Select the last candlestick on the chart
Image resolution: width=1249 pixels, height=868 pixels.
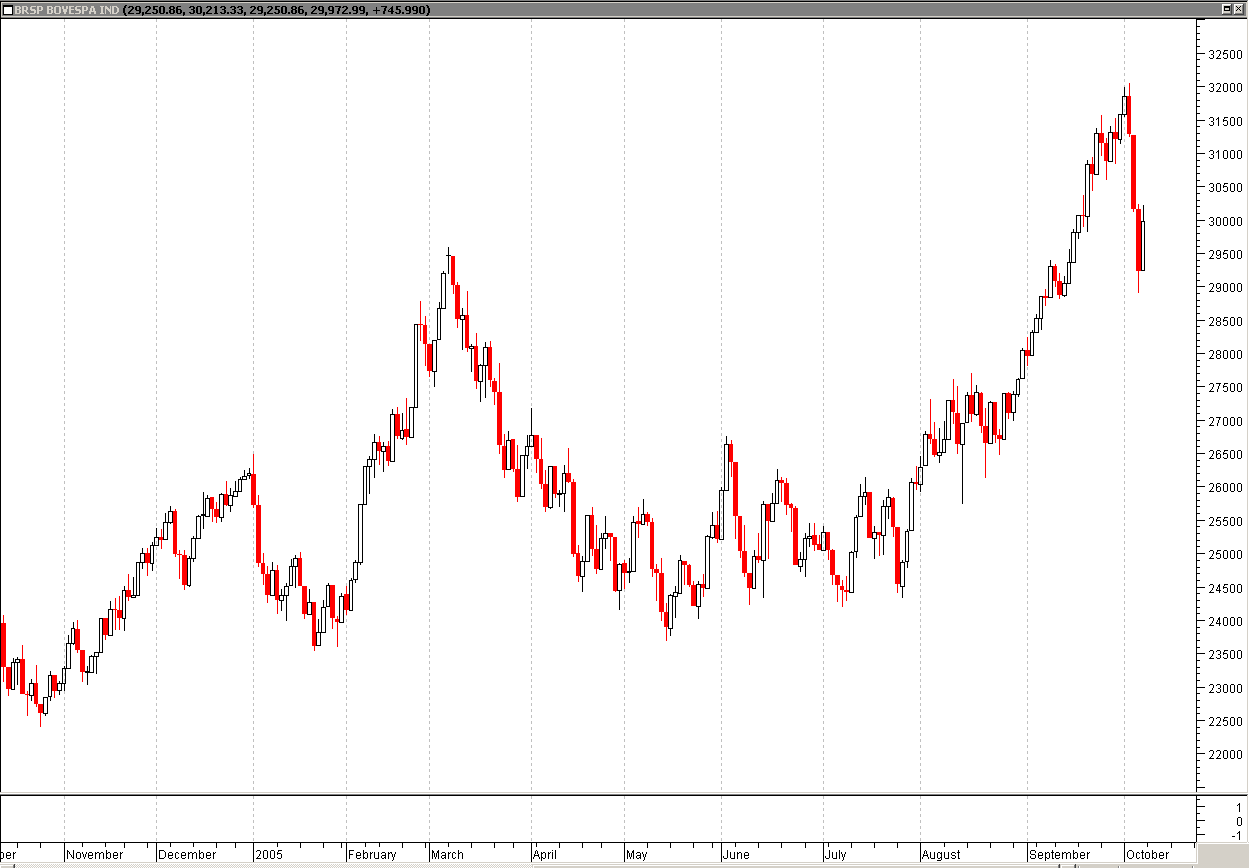point(1143,245)
